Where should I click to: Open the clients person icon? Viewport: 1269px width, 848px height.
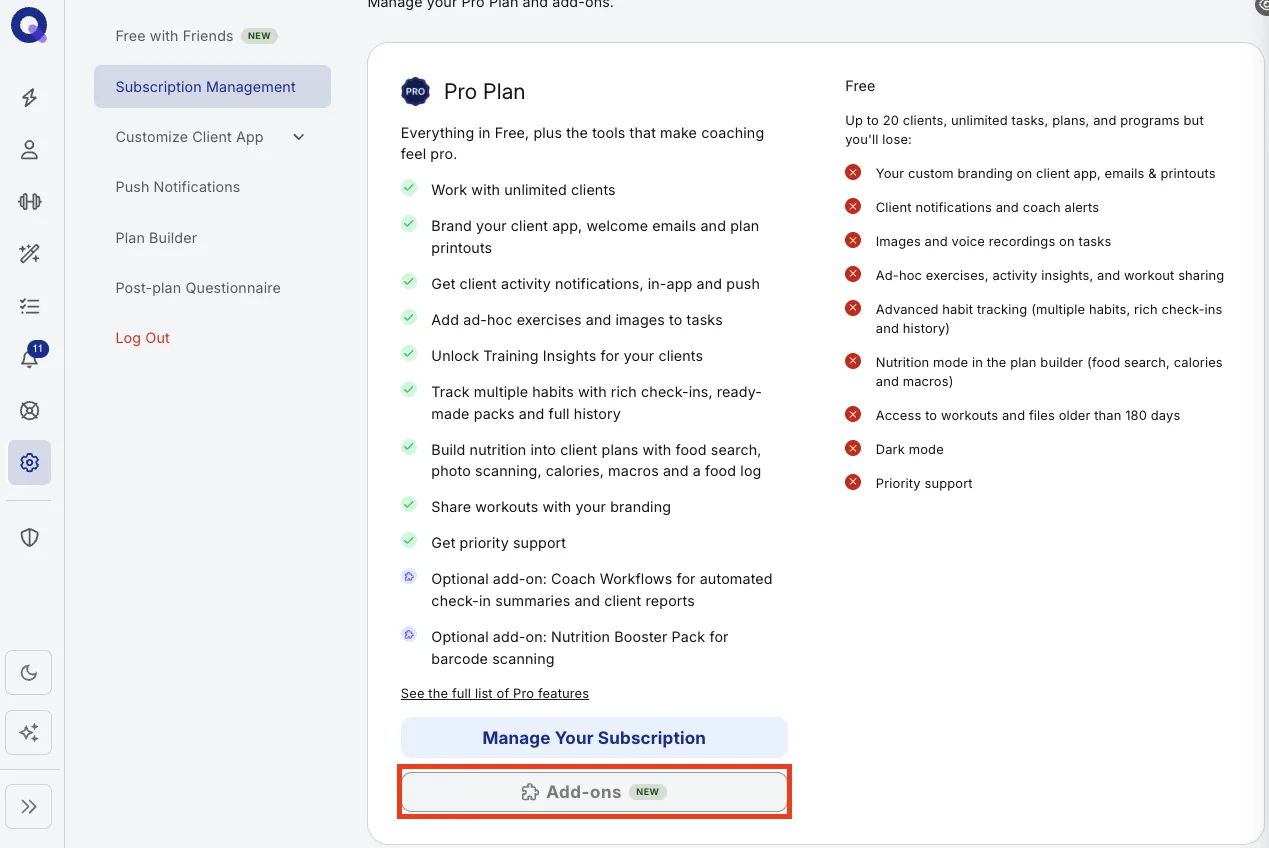click(x=30, y=150)
